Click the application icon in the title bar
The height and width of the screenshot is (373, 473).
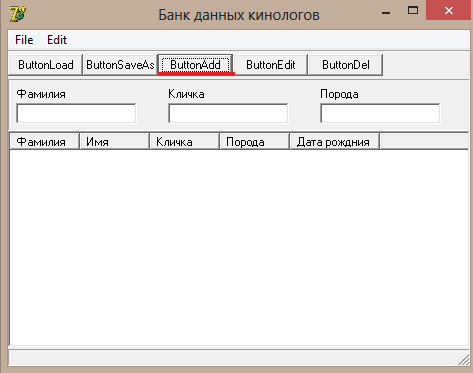18,14
